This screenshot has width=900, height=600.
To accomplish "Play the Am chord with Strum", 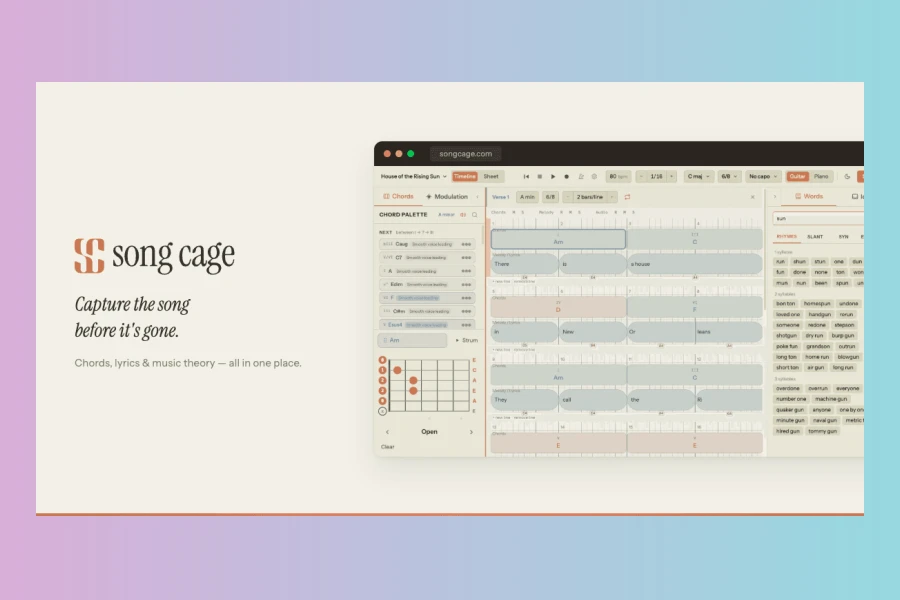I will pos(467,340).
